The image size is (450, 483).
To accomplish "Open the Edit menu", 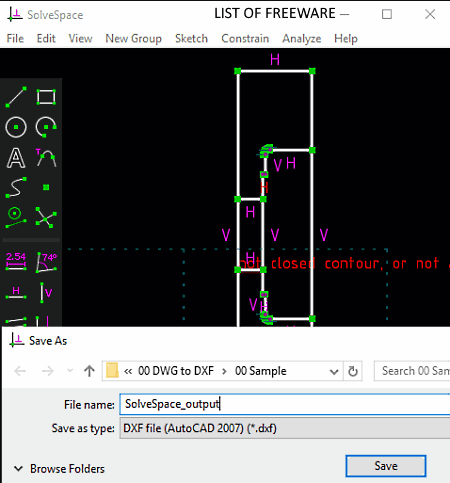I will pos(46,39).
